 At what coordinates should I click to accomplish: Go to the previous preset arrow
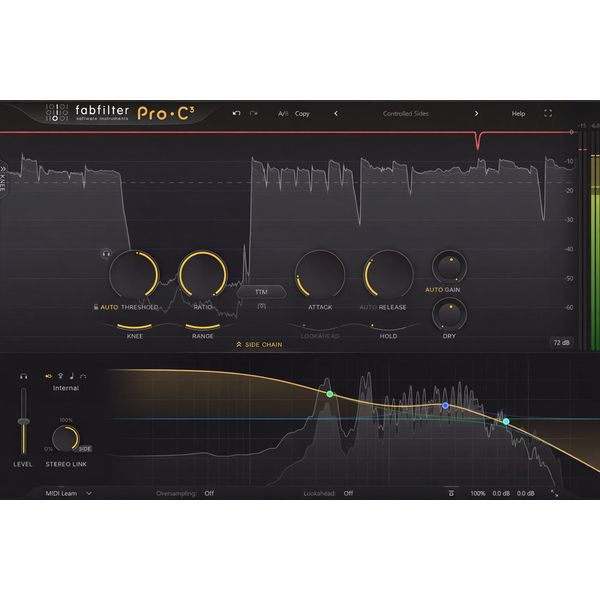[336, 114]
